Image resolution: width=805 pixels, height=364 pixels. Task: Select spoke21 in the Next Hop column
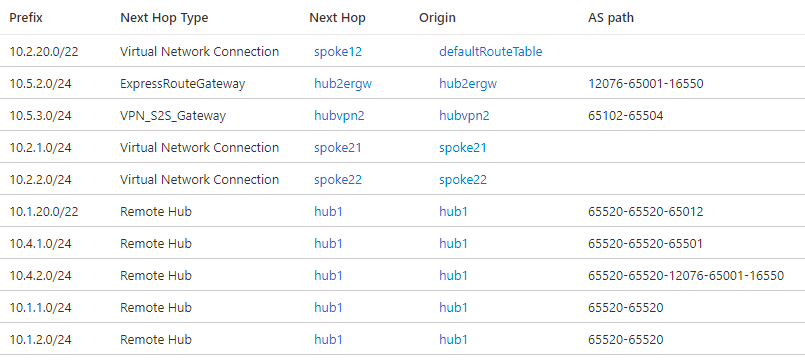click(x=338, y=148)
